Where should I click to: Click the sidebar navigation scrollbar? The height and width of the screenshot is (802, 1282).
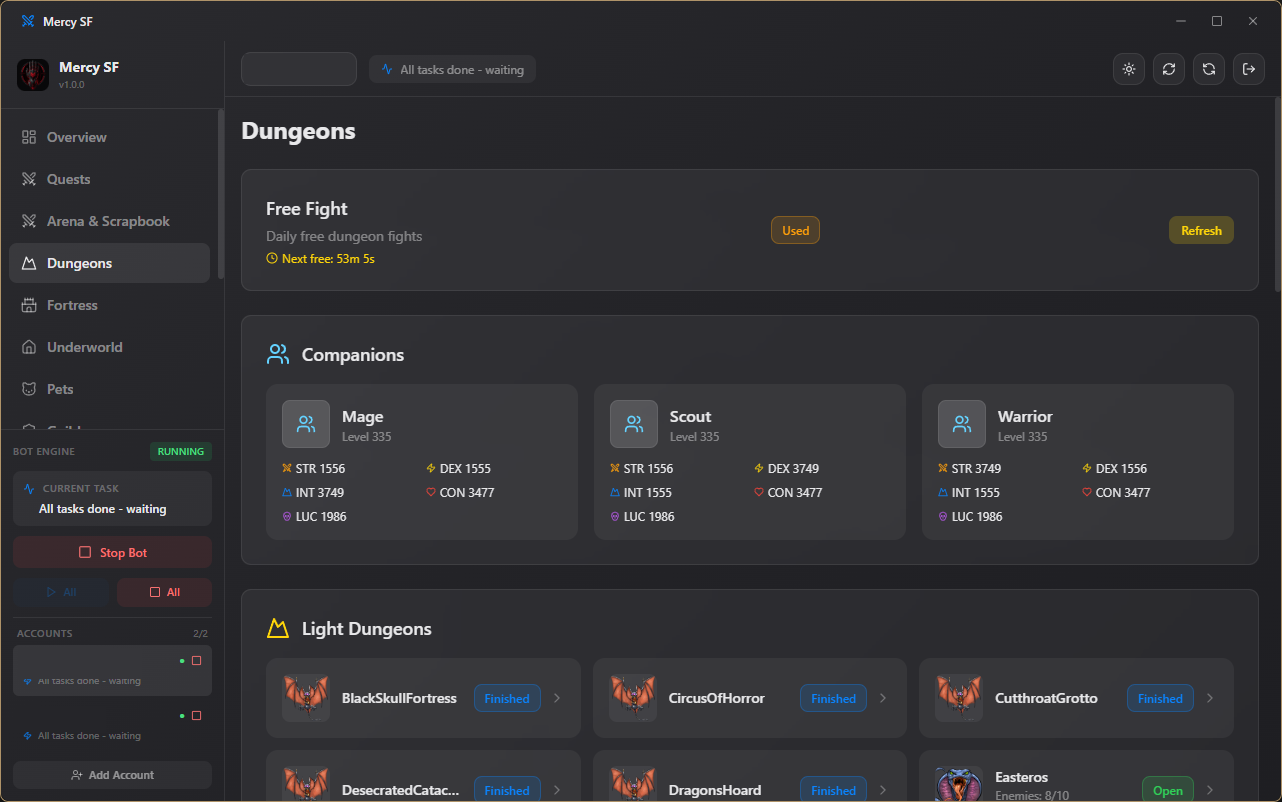pos(221,193)
